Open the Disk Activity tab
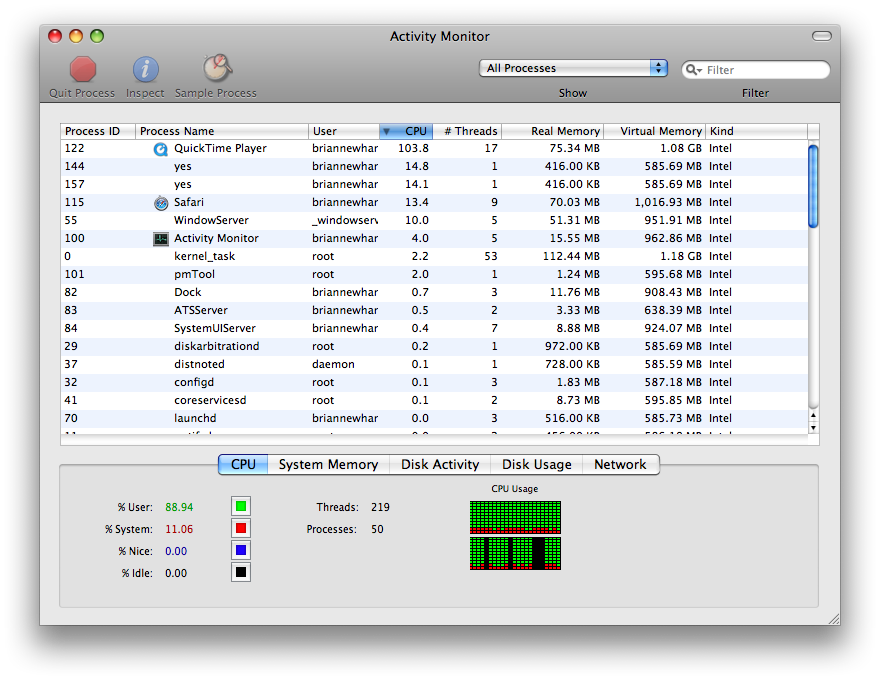 coord(440,465)
